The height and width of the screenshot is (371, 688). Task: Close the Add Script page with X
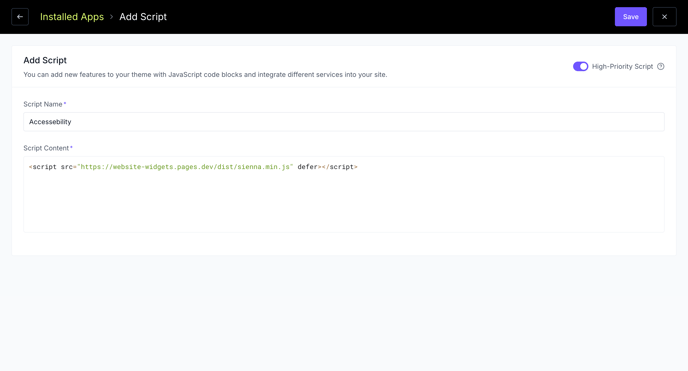pyautogui.click(x=664, y=17)
